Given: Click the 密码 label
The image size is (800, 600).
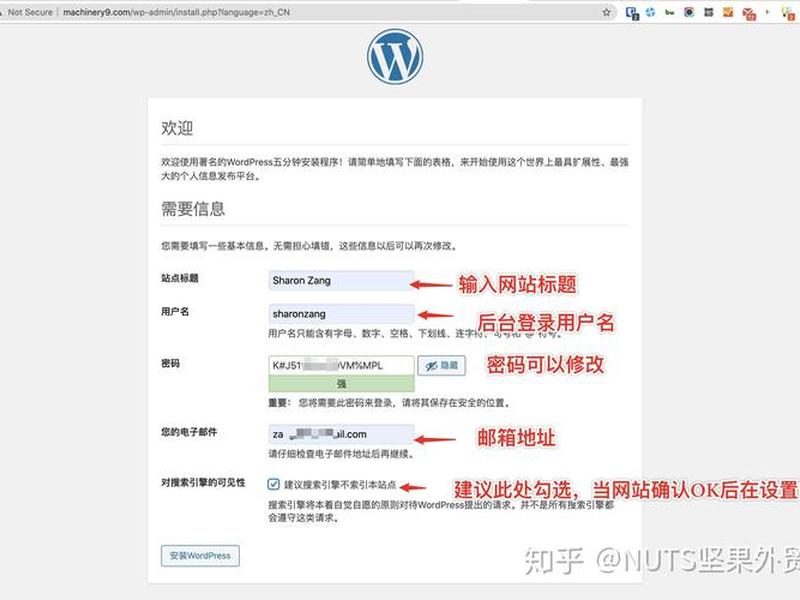Looking at the screenshot, I should tap(170, 363).
